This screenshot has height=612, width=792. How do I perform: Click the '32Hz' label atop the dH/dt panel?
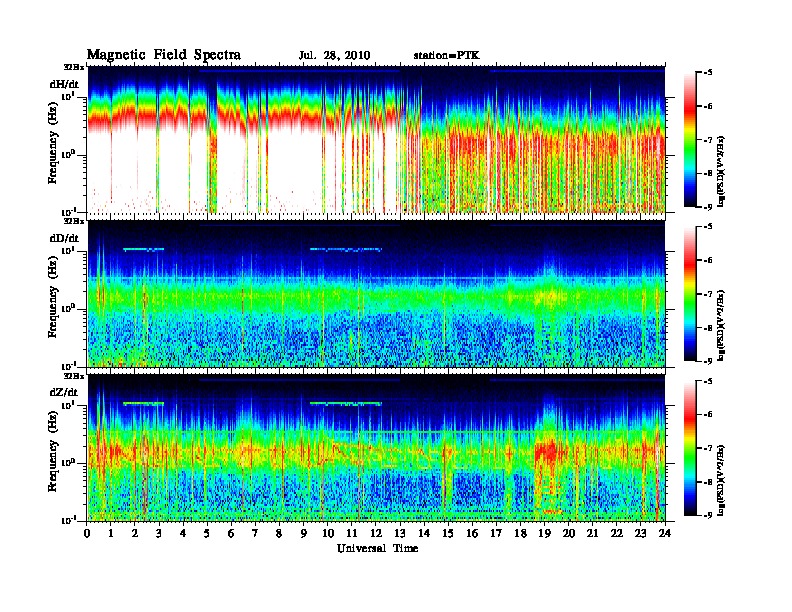click(x=74, y=66)
